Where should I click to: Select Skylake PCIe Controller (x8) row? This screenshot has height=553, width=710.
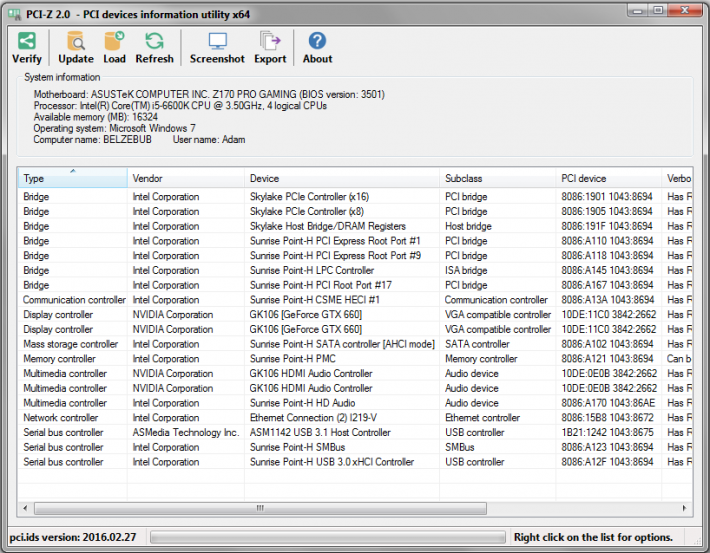[x=355, y=212]
